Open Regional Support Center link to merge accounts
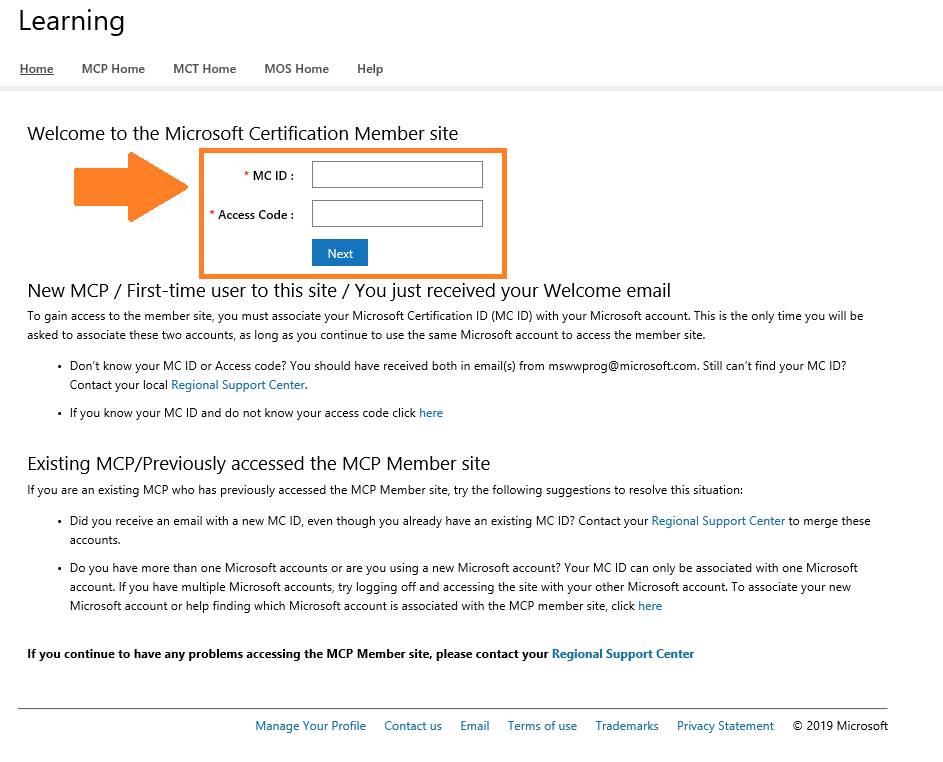 pyautogui.click(x=718, y=521)
